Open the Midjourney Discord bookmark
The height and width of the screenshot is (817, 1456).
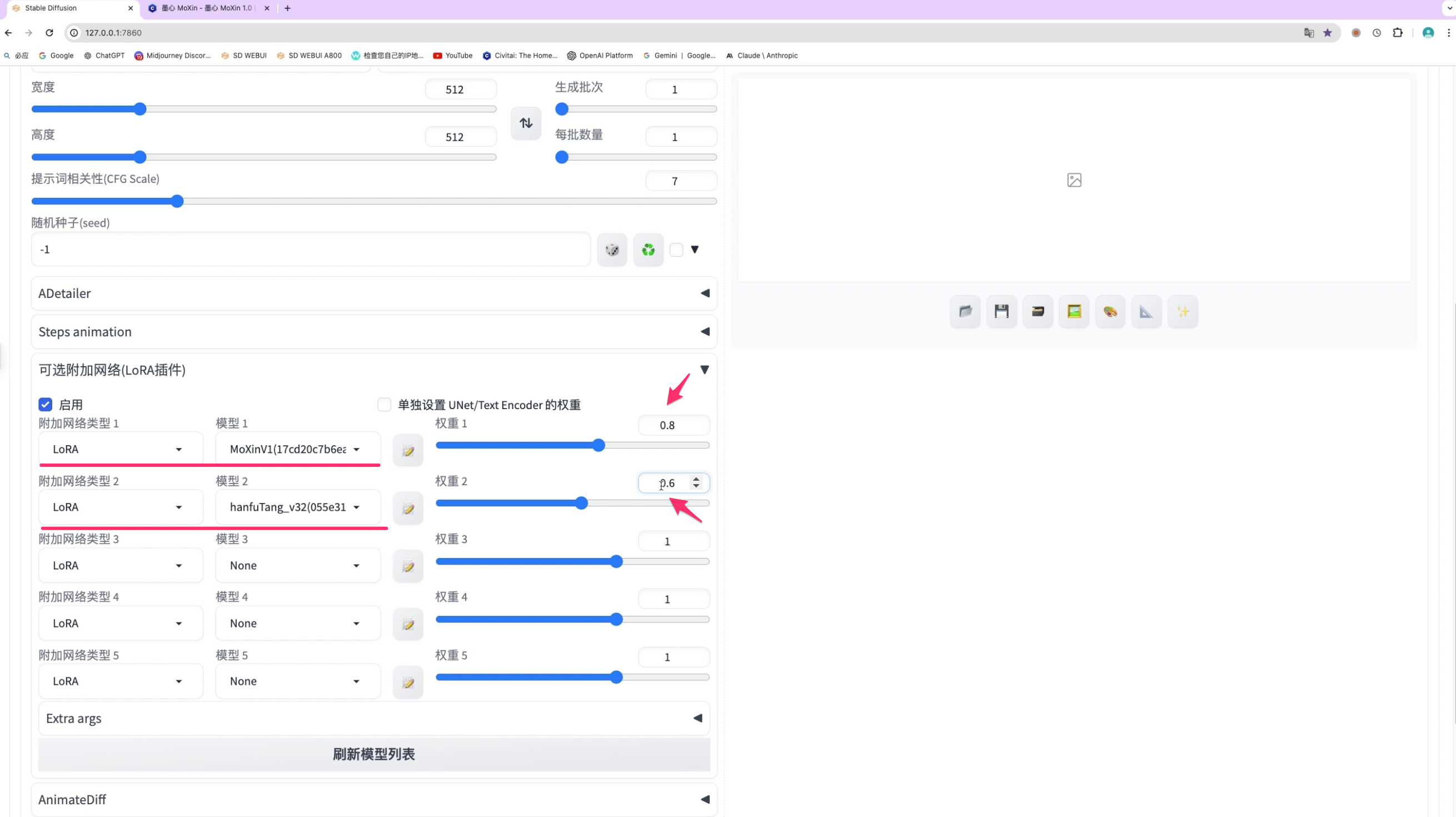tap(172, 56)
